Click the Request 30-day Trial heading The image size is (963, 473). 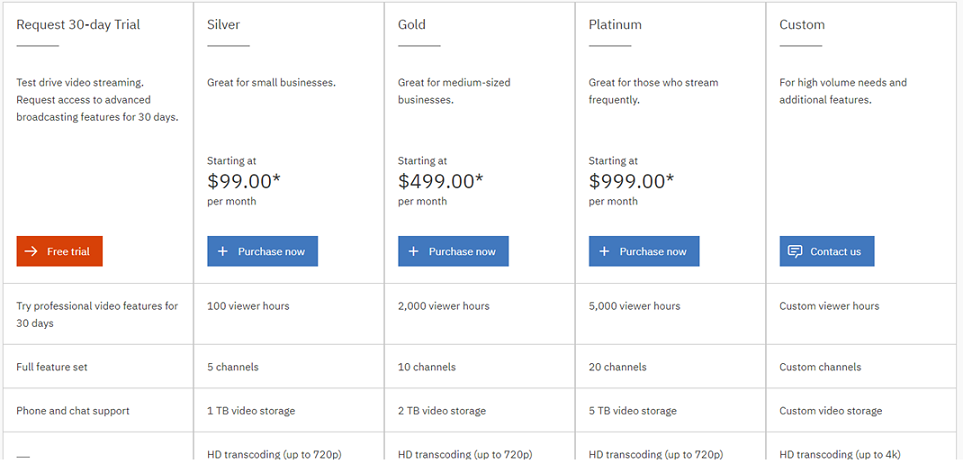click(x=78, y=25)
